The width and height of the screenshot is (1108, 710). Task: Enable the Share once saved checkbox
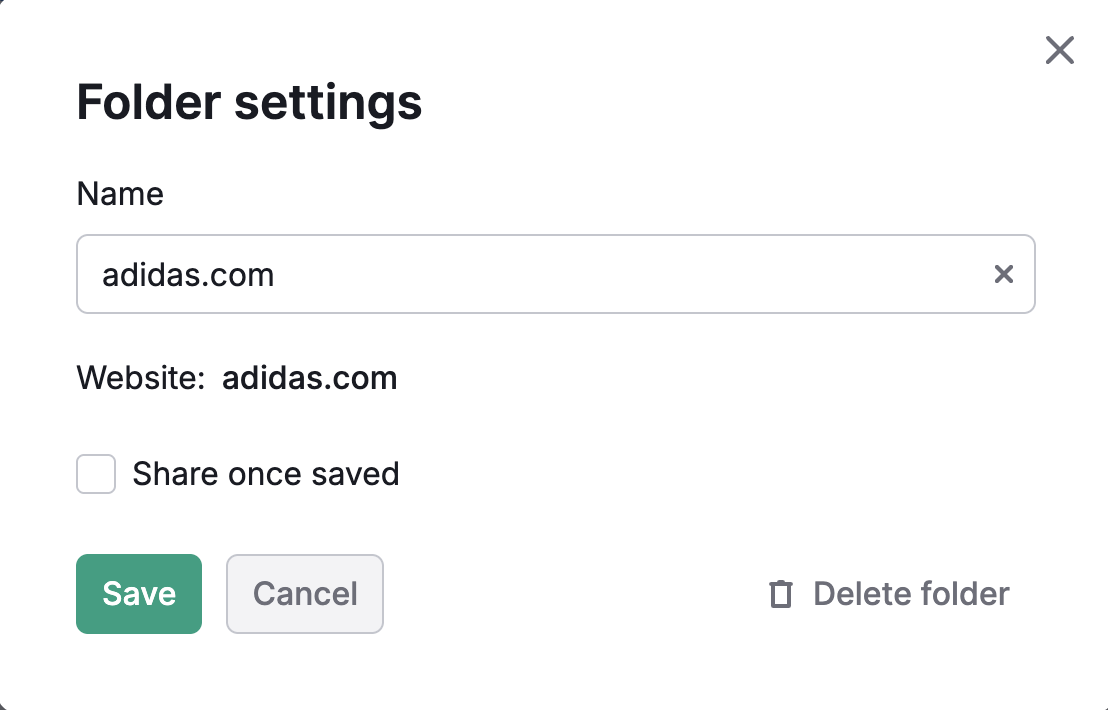(96, 474)
